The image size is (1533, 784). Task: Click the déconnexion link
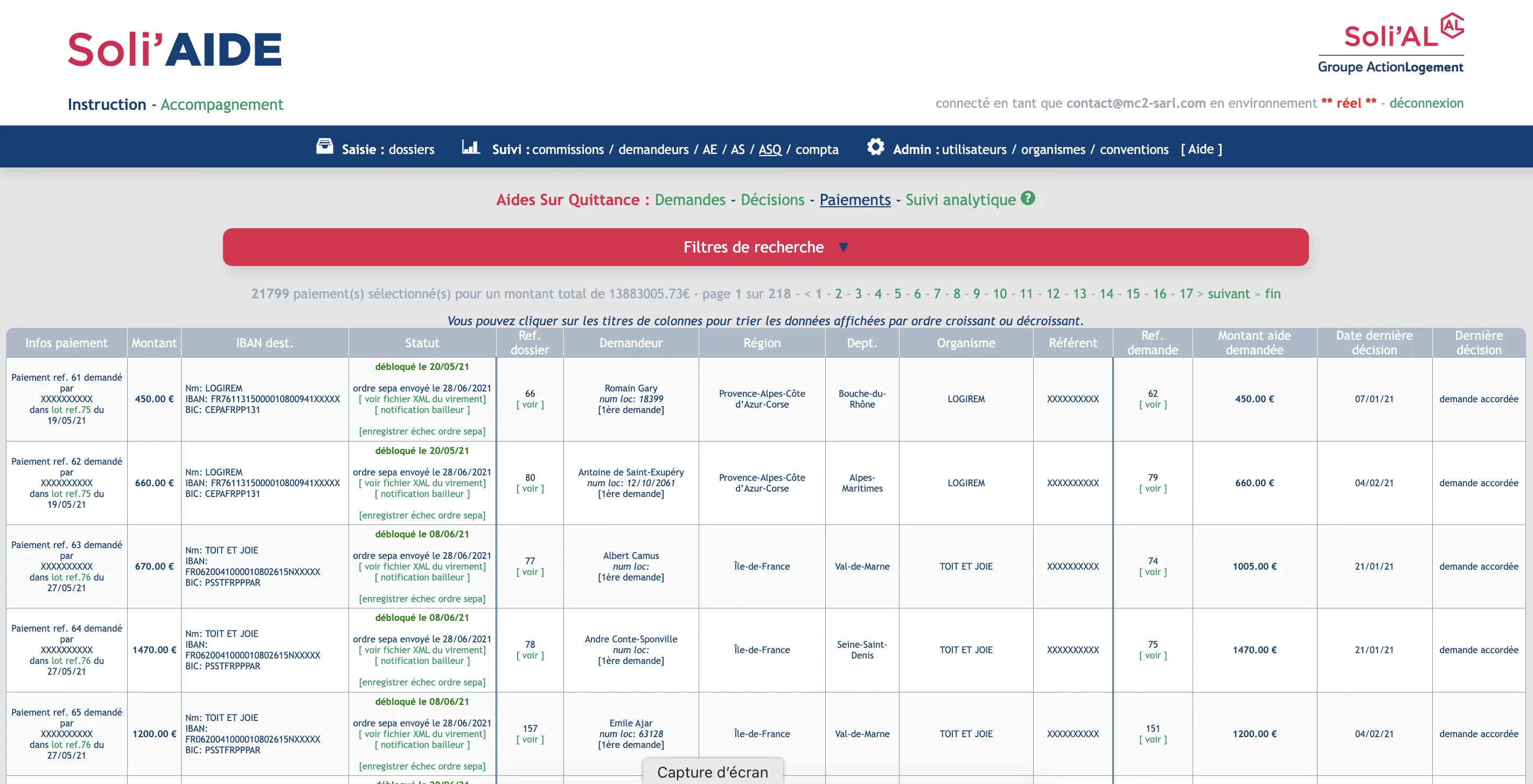click(x=1426, y=103)
